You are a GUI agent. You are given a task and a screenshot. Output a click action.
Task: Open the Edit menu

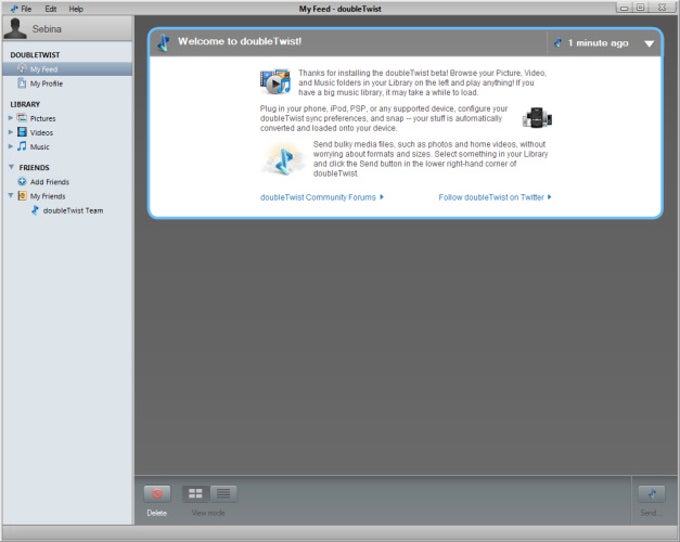[x=51, y=9]
